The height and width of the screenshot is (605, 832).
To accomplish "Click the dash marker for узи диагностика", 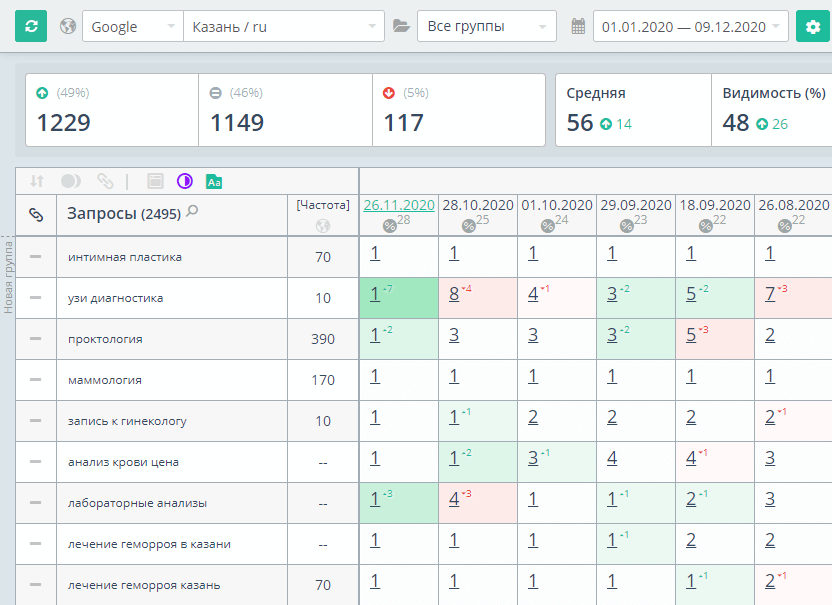I will [x=36, y=298].
